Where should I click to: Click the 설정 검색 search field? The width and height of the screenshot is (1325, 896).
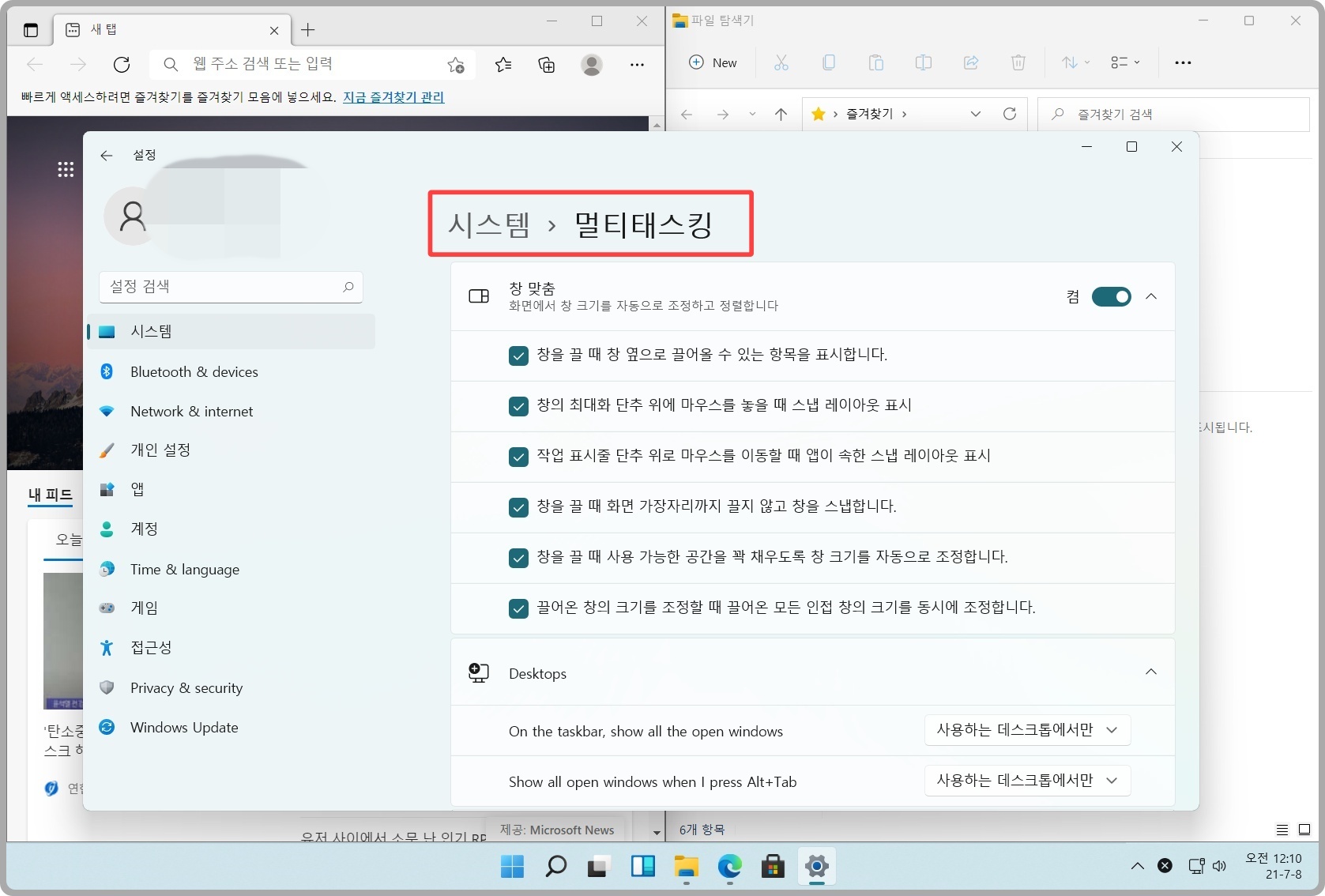pos(230,287)
